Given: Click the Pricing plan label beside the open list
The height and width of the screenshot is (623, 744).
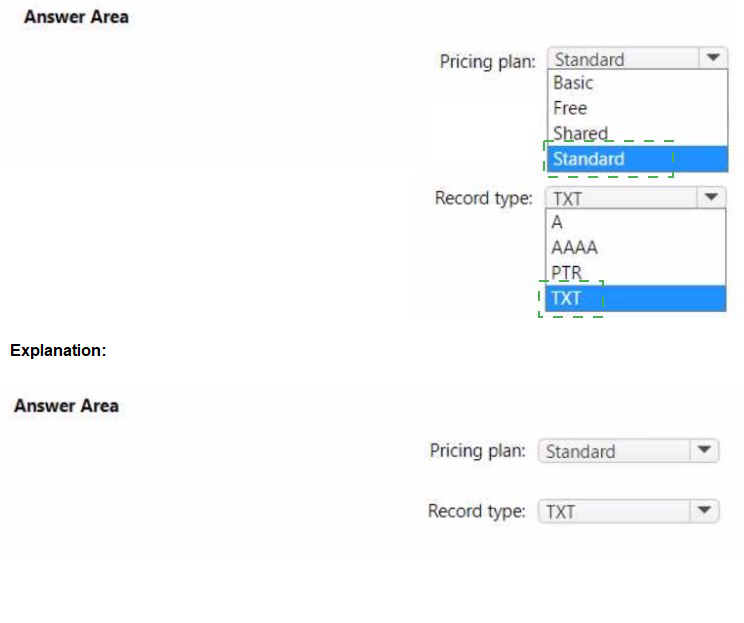Looking at the screenshot, I should [488, 61].
